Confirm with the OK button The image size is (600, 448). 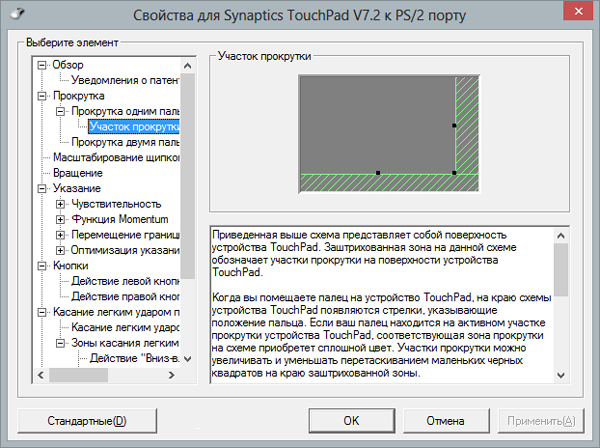pyautogui.click(x=351, y=421)
